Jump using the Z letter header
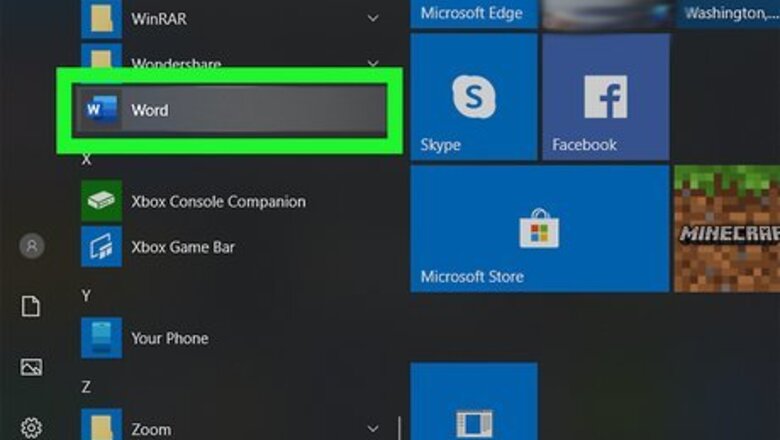The height and width of the screenshot is (440, 780). click(x=86, y=387)
